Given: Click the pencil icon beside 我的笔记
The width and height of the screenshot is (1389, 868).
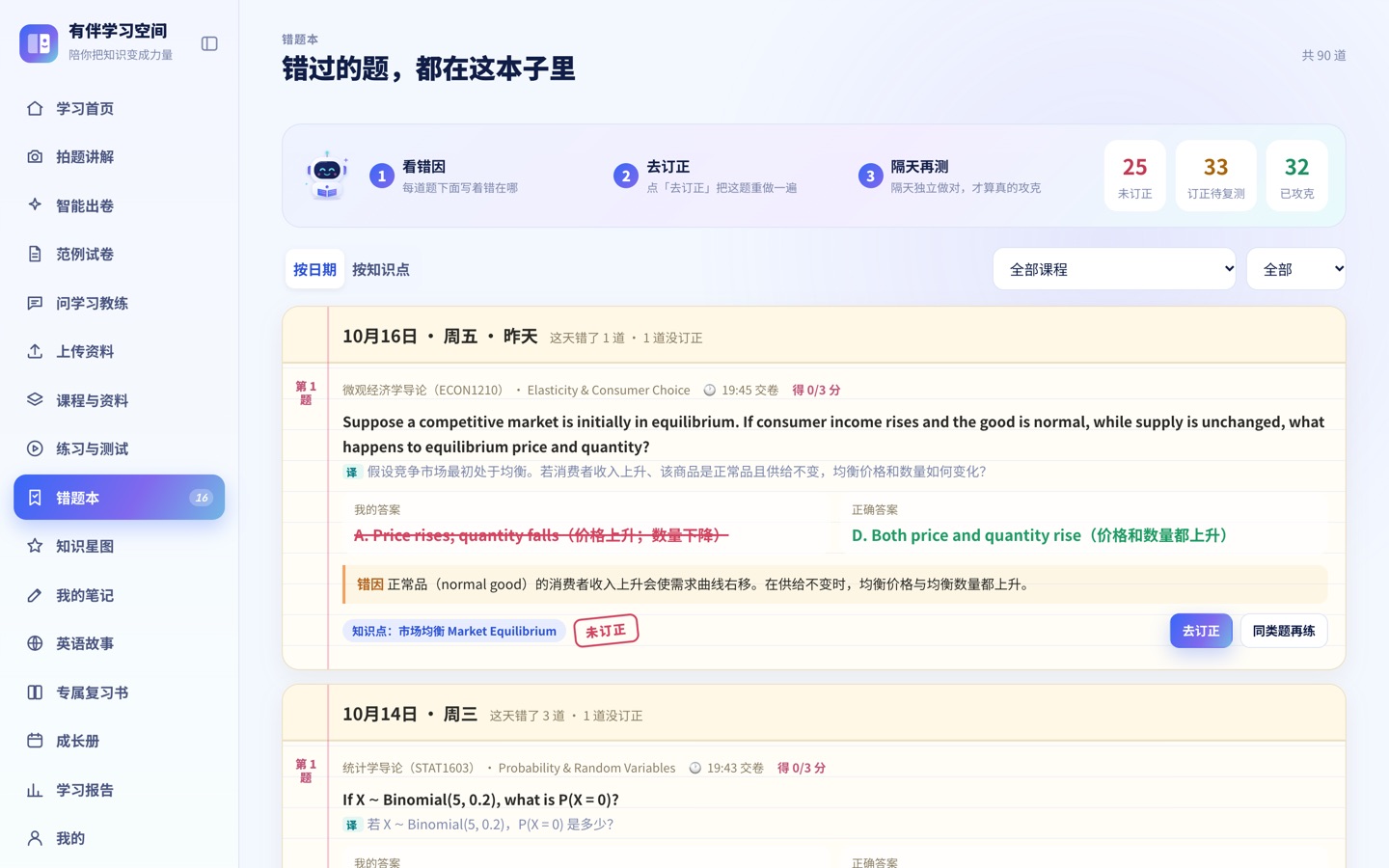Looking at the screenshot, I should click(x=35, y=595).
